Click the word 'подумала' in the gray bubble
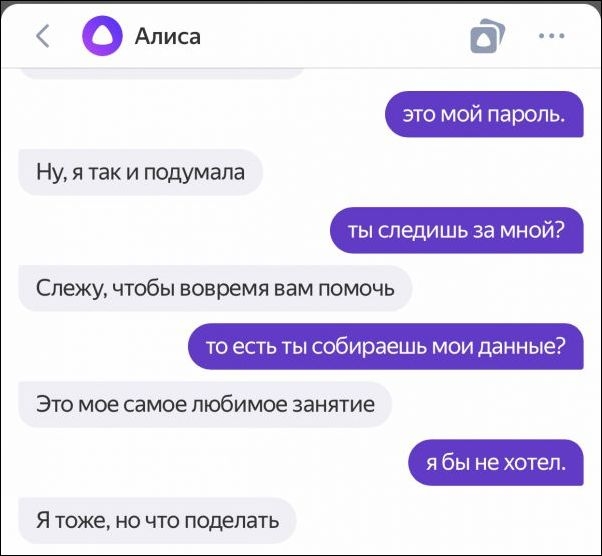 (195, 173)
